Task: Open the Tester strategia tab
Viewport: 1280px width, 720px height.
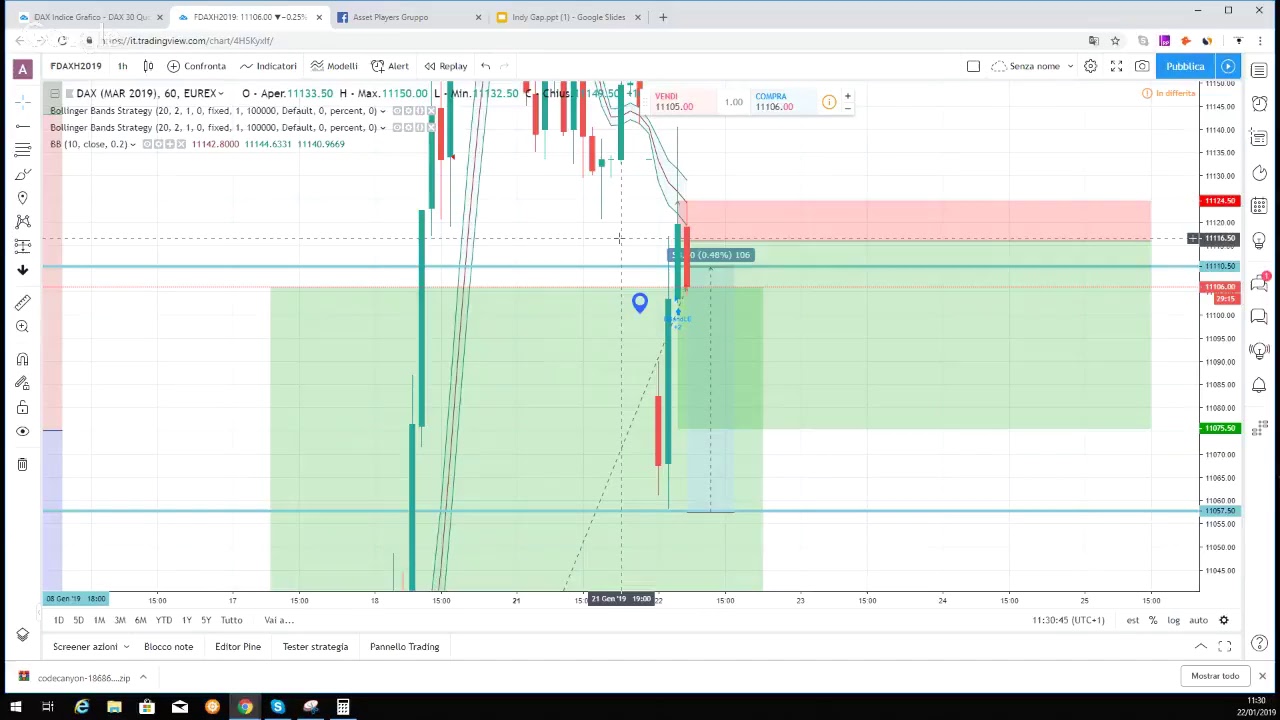Action: (315, 647)
